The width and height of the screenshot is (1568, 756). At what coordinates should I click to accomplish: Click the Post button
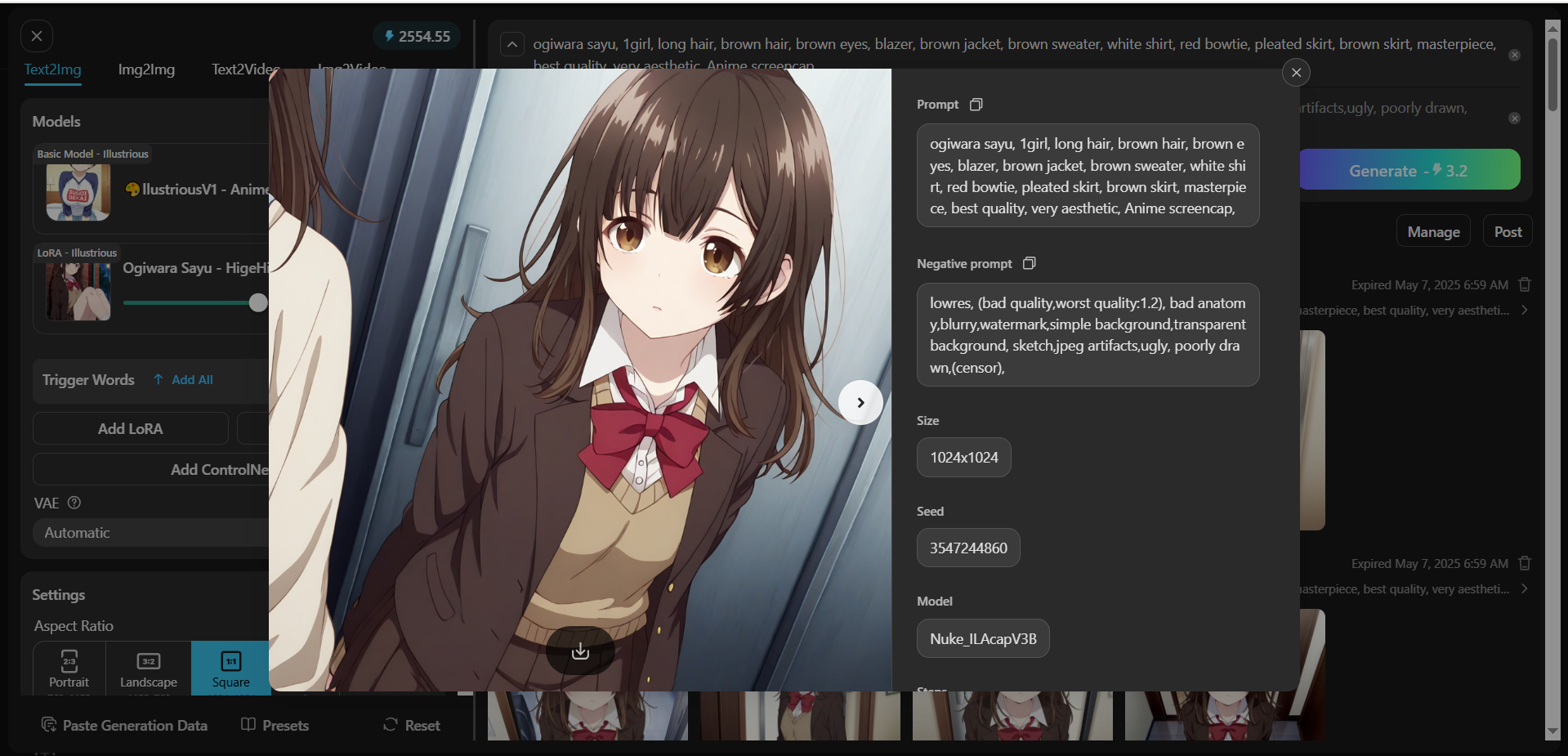click(x=1508, y=232)
